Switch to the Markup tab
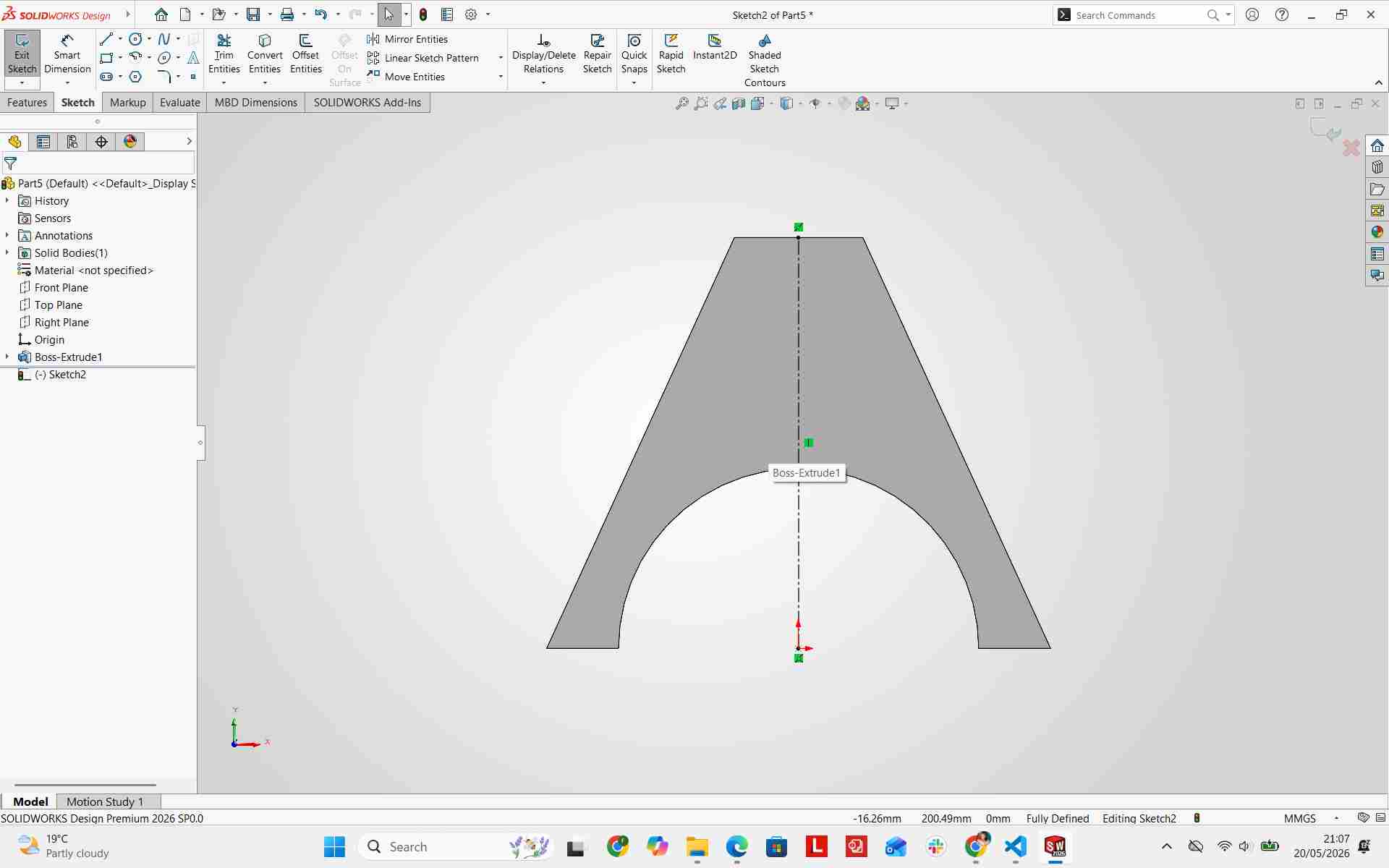 [128, 103]
